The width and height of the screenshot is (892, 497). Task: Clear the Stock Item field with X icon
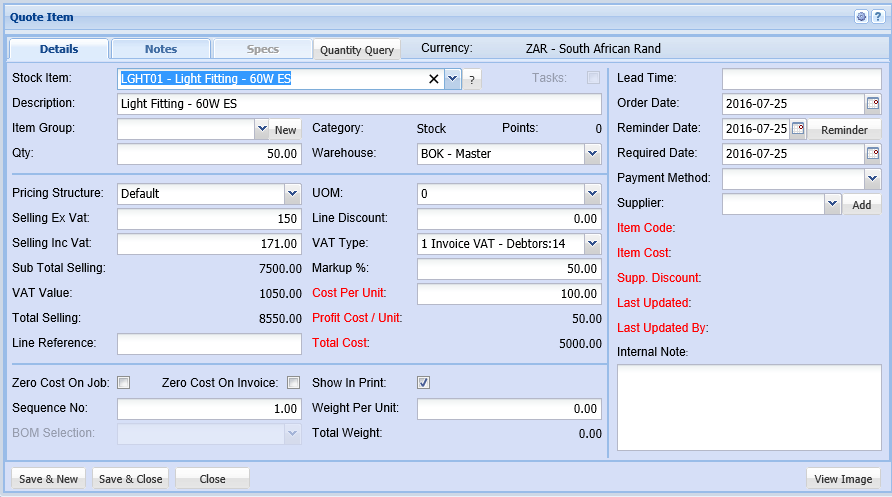434,79
